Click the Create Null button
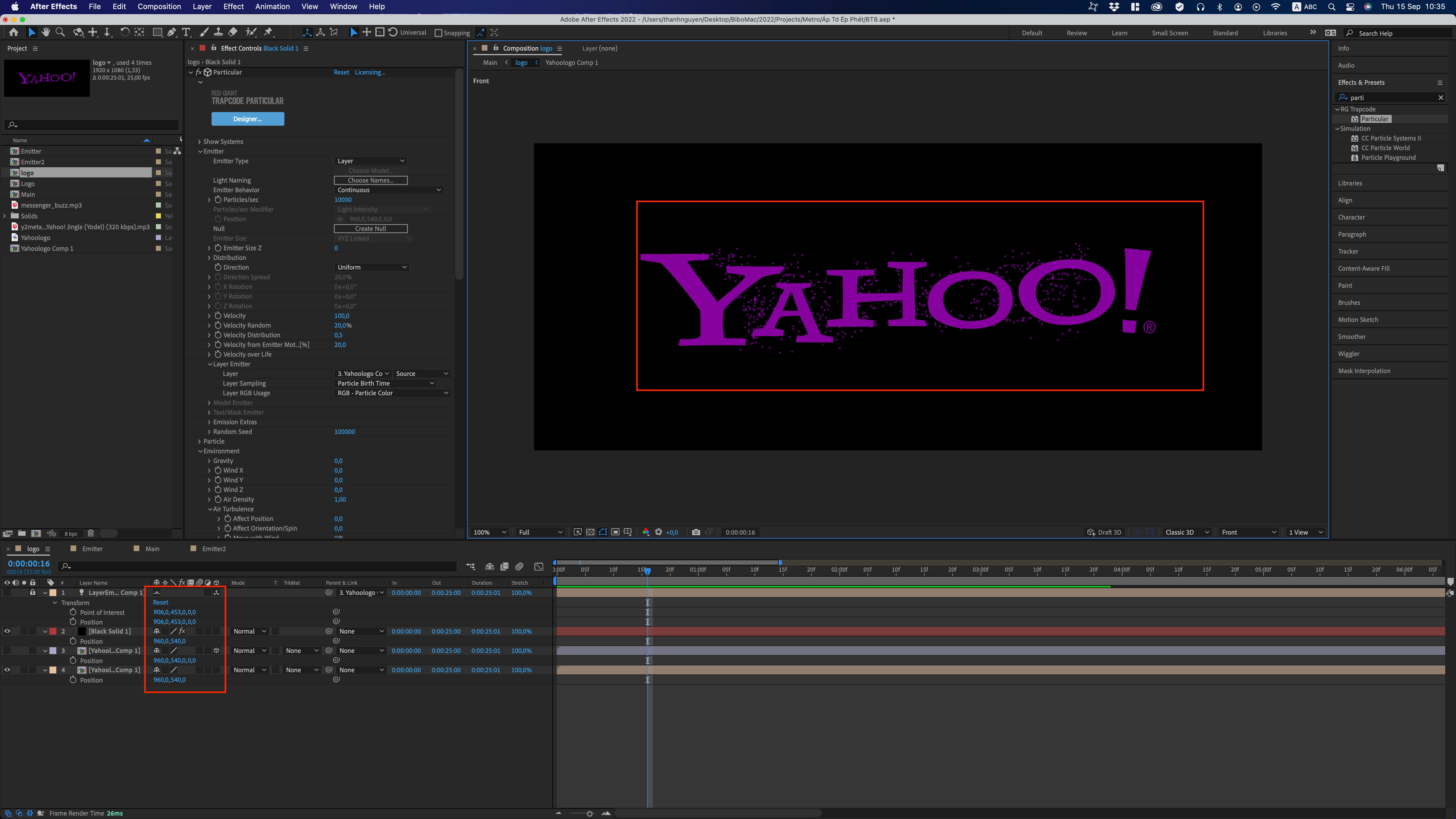The image size is (1456, 819). click(x=371, y=228)
